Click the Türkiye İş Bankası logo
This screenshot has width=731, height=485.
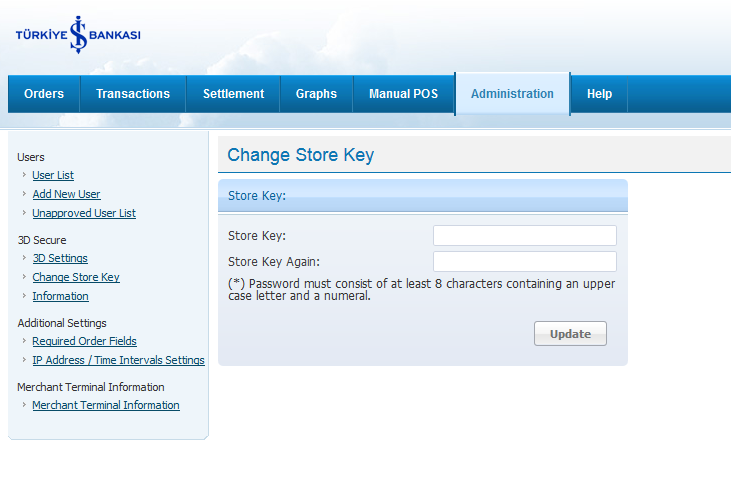point(78,34)
